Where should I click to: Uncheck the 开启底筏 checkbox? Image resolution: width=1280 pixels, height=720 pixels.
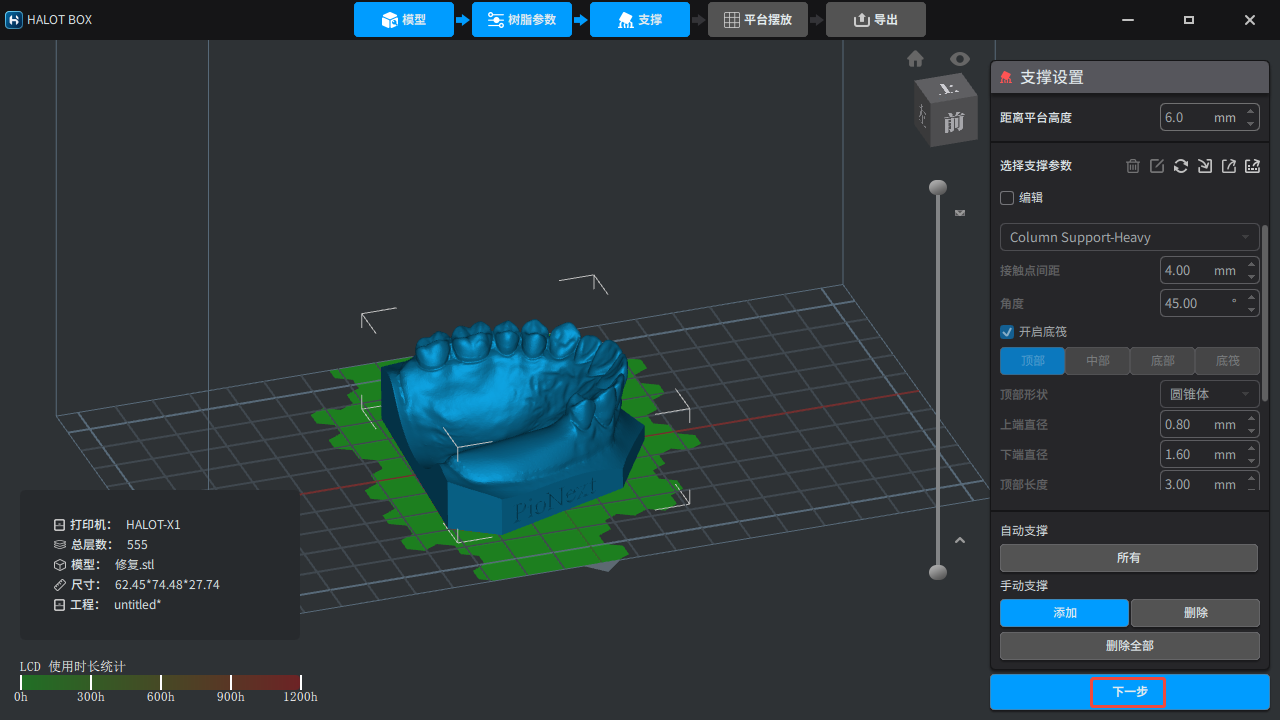pyautogui.click(x=1007, y=332)
